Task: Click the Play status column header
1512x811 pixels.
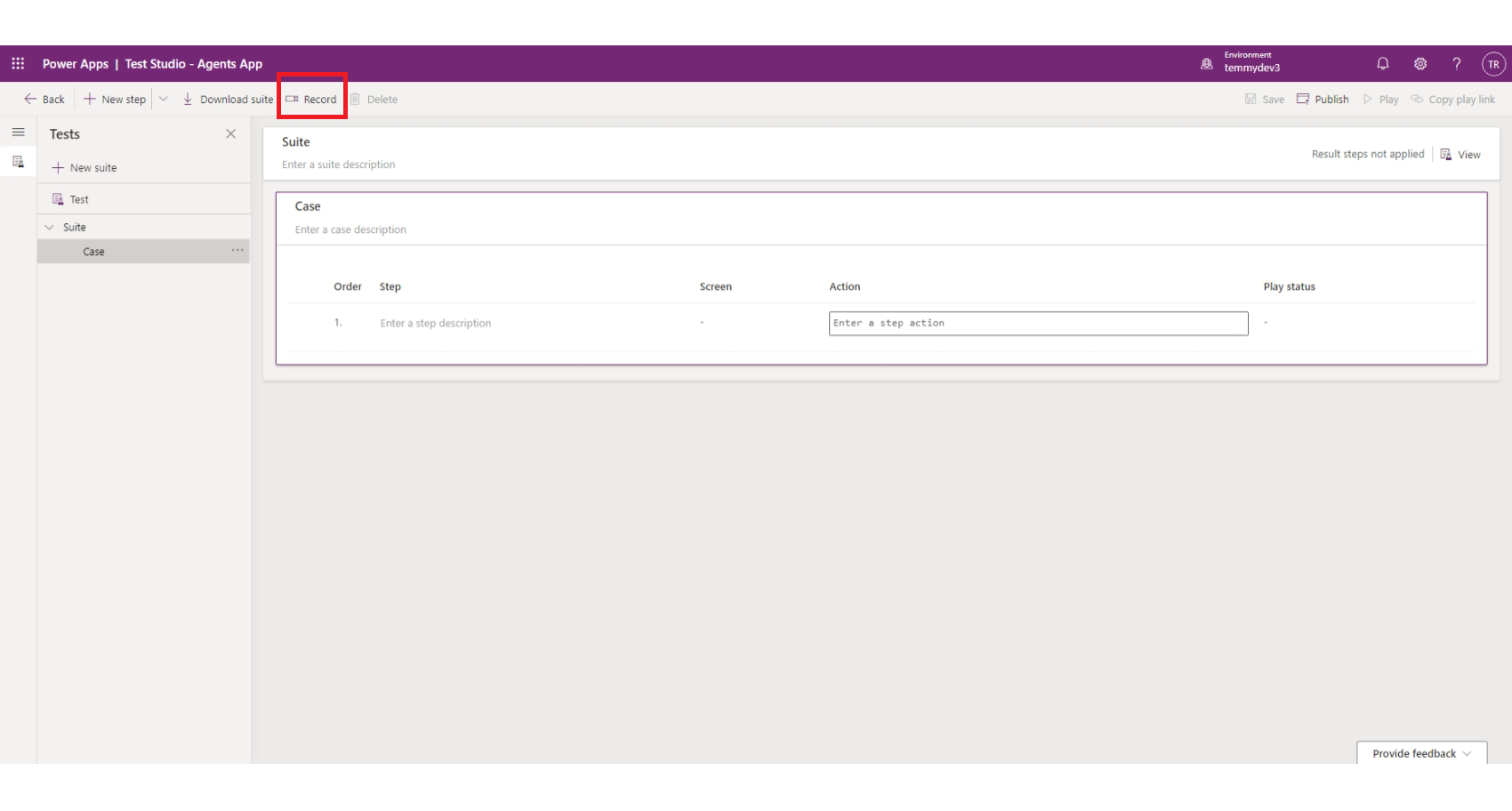Action: tap(1289, 286)
